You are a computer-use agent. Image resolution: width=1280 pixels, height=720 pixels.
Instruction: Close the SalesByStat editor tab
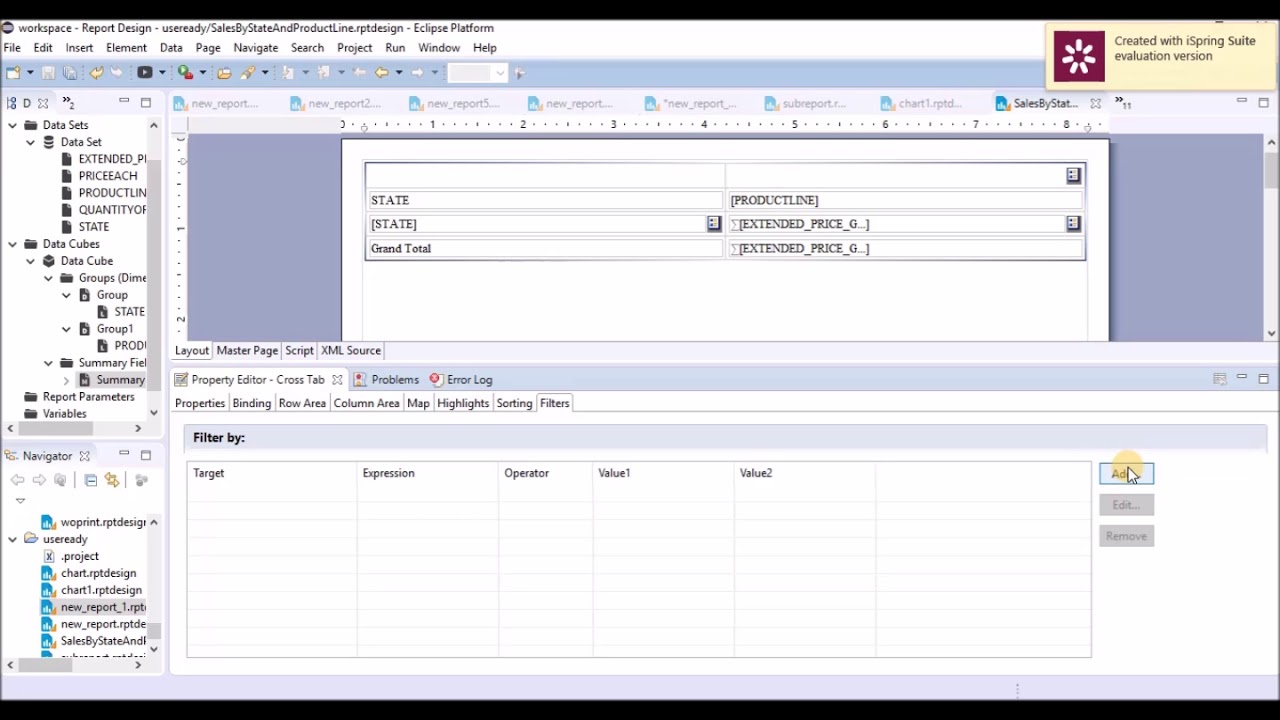(x=1095, y=103)
